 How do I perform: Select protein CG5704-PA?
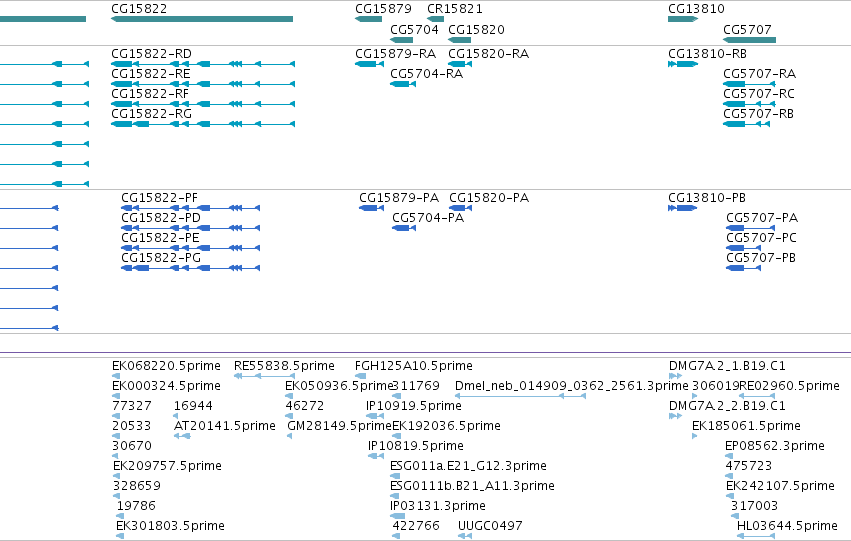point(404,228)
